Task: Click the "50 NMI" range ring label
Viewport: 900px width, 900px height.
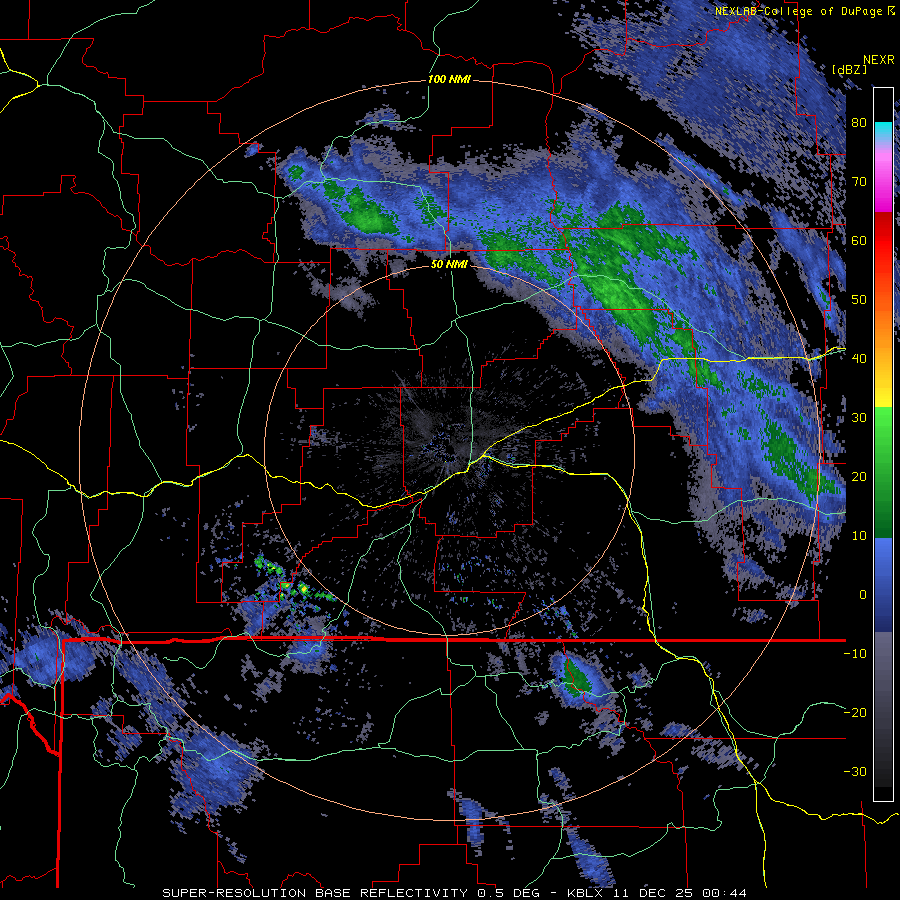Action: click(449, 265)
